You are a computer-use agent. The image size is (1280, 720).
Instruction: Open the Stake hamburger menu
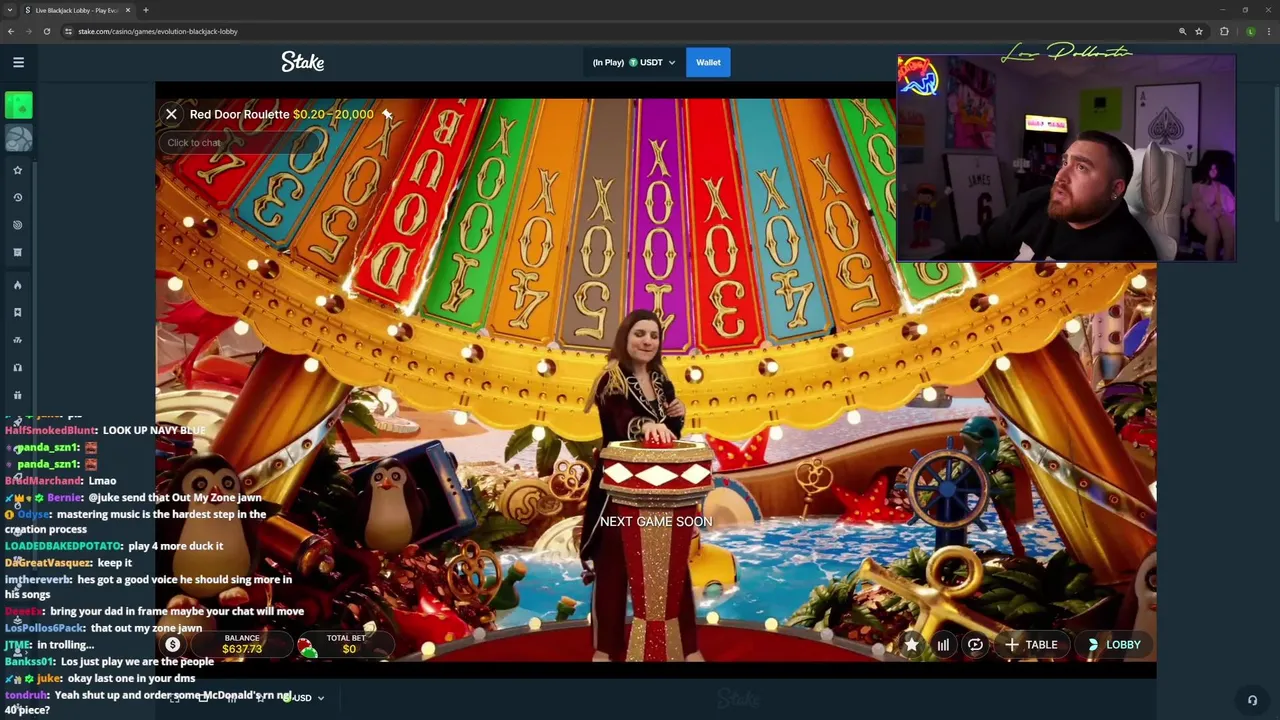click(18, 62)
